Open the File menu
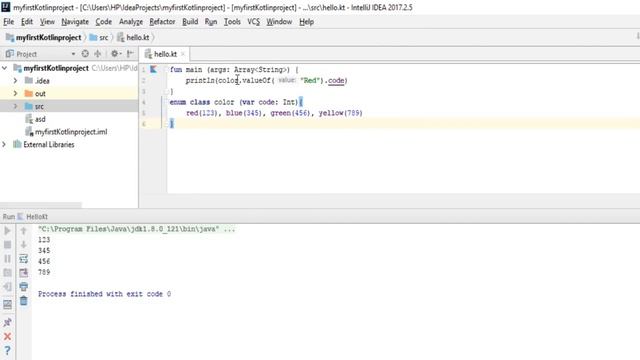This screenshot has width=640, height=360. pyautogui.click(x=9, y=22)
